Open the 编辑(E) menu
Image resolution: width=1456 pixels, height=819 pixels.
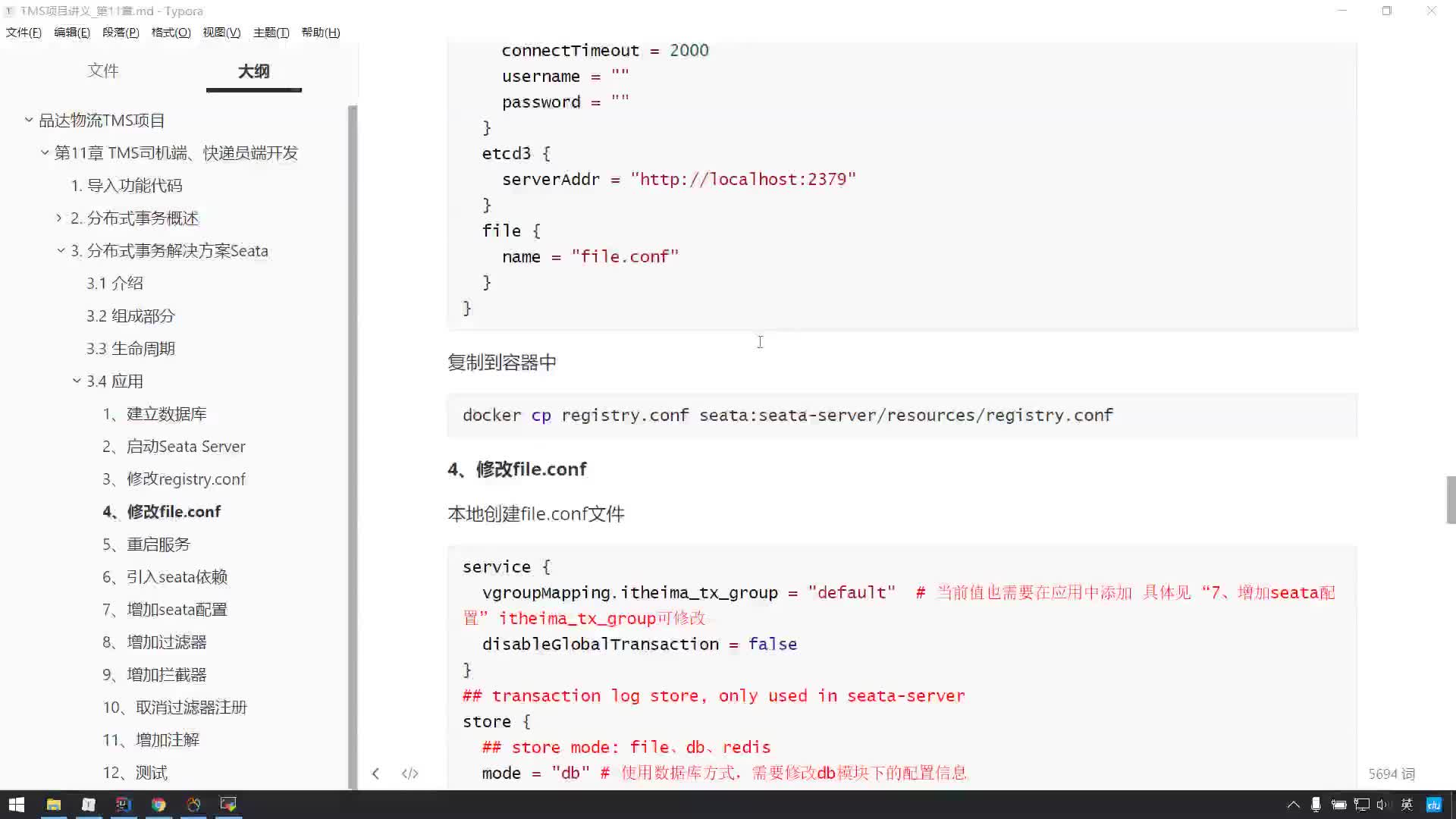point(72,33)
